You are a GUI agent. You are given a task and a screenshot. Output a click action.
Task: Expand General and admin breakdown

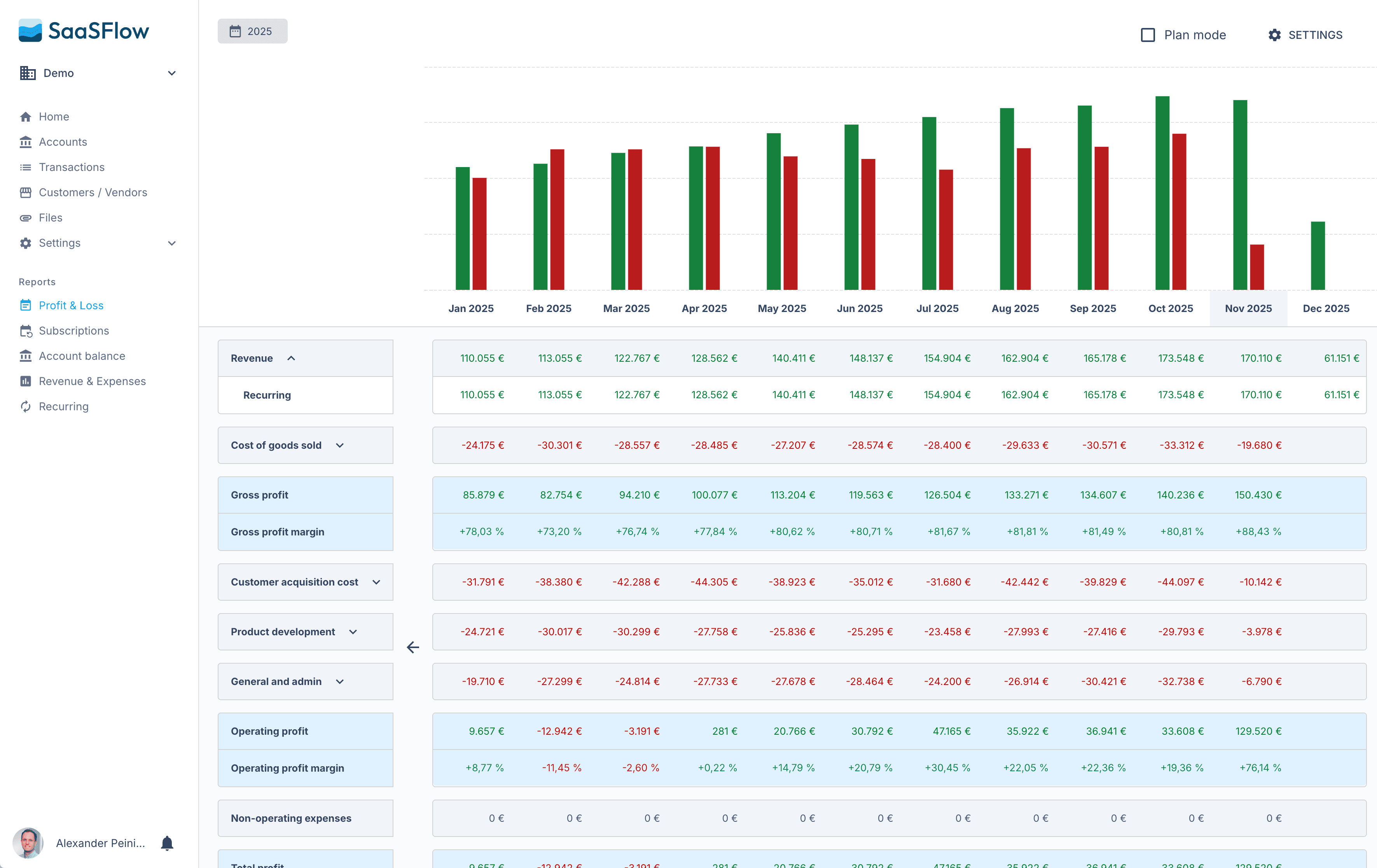[340, 681]
